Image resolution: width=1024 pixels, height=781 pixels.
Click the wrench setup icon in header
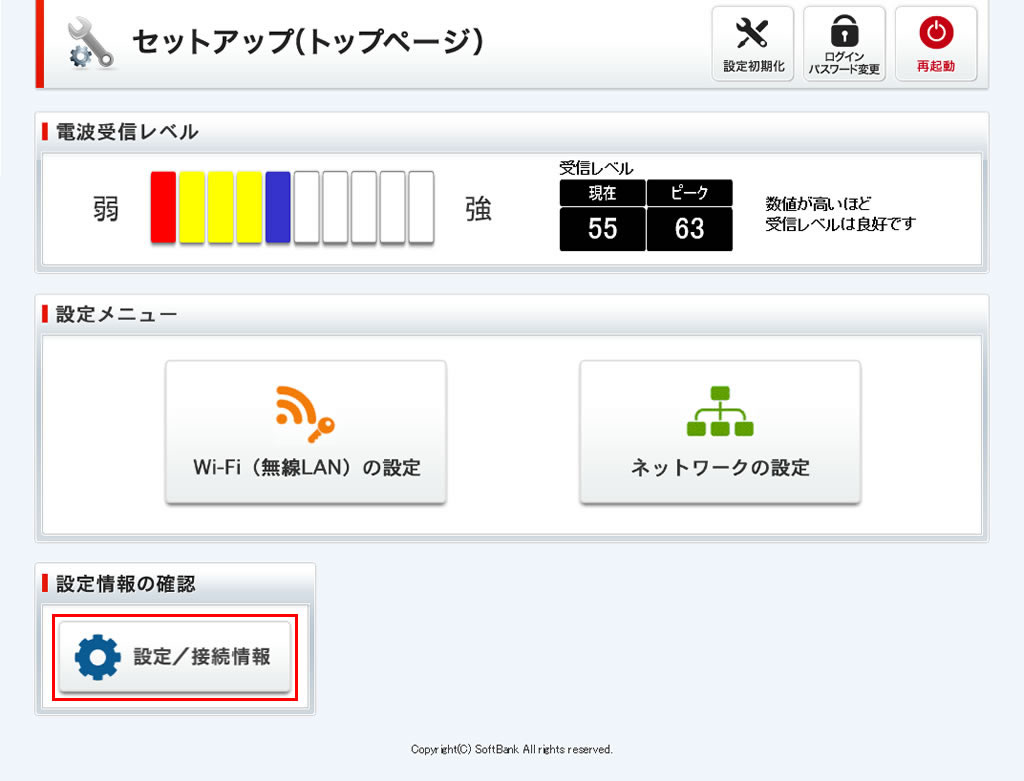(91, 43)
